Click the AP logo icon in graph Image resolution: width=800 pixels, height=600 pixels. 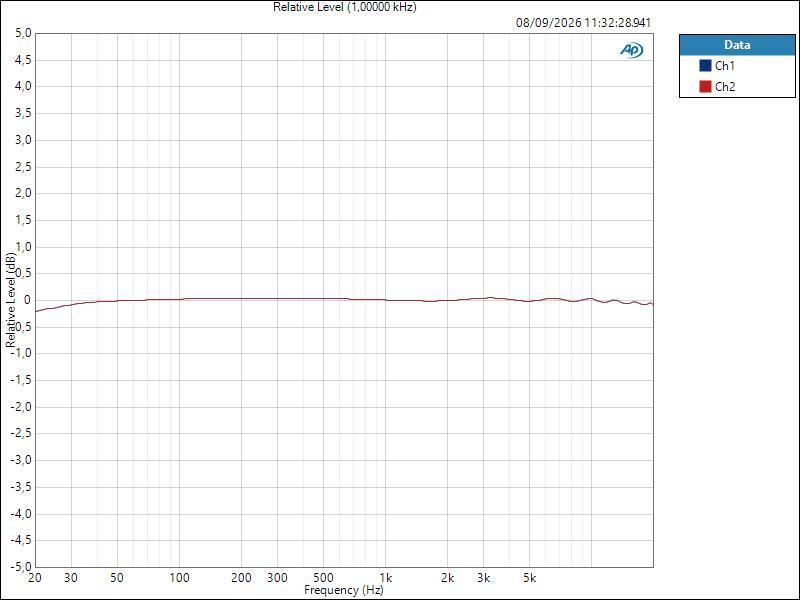(x=632, y=50)
